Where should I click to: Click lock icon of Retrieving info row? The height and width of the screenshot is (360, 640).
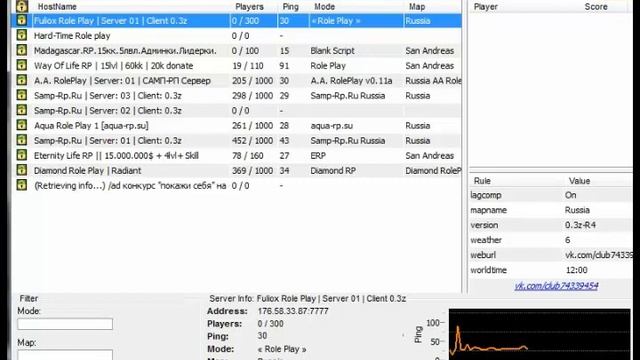22,185
